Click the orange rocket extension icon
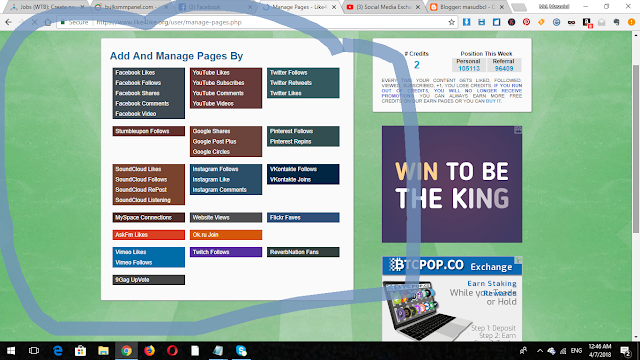 point(541,22)
